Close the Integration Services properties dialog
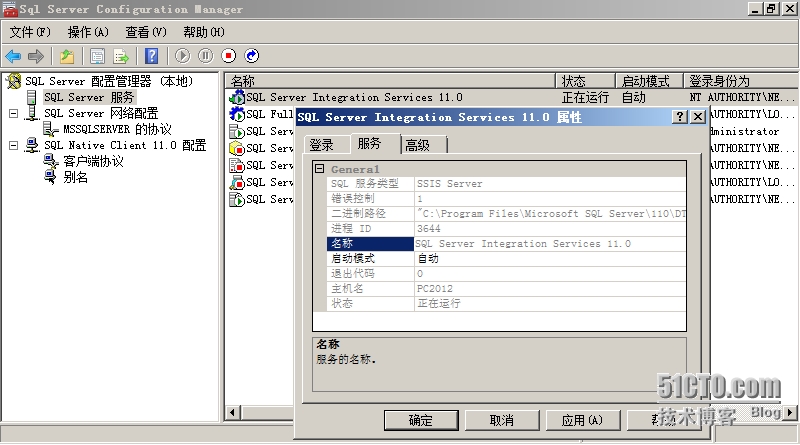800x445 pixels. pyautogui.click(x=698, y=117)
